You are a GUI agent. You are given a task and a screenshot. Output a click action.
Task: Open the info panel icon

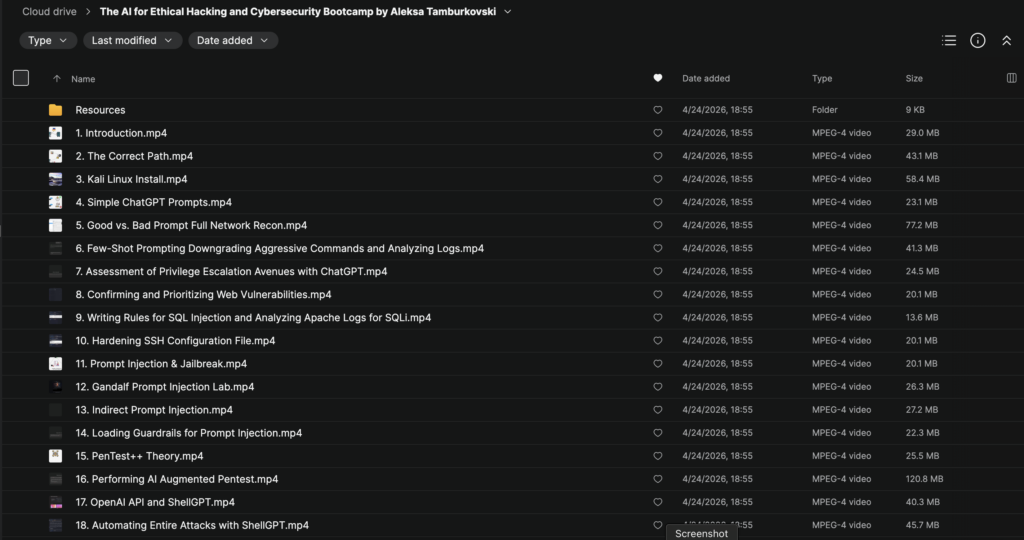pos(978,40)
